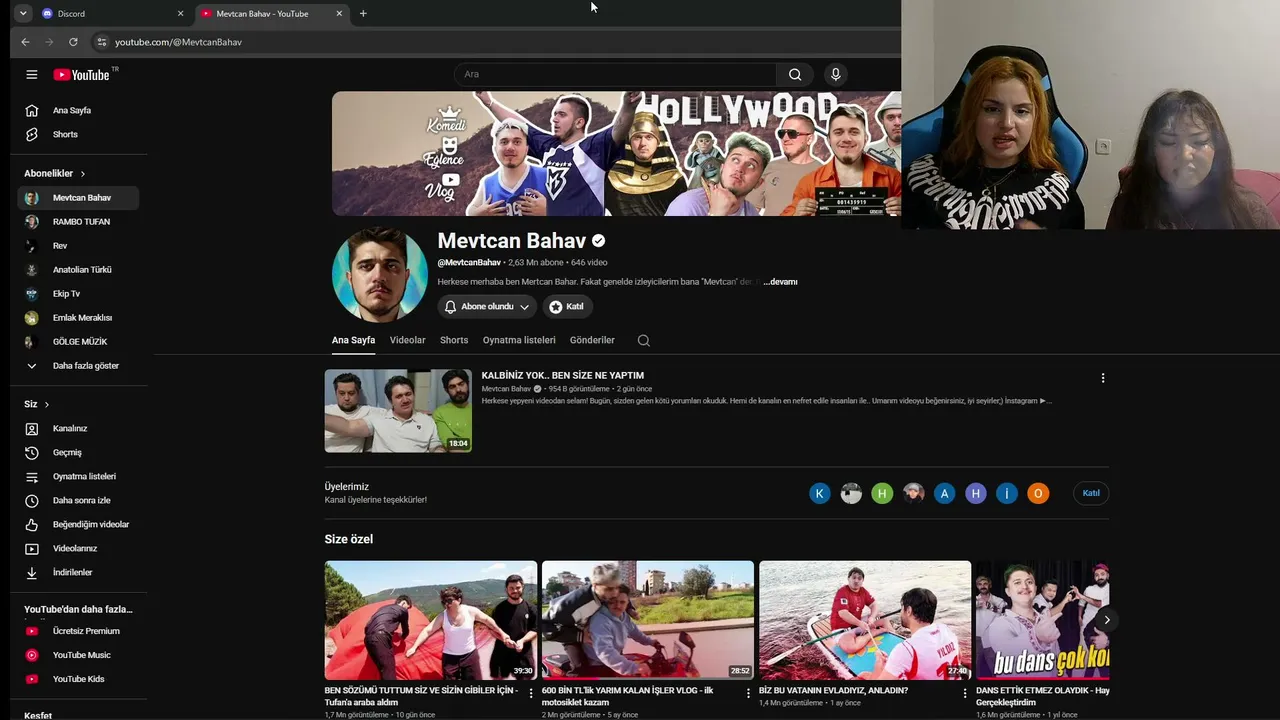1280x720 pixels.
Task: Click the Ara search input field
Action: [x=615, y=74]
